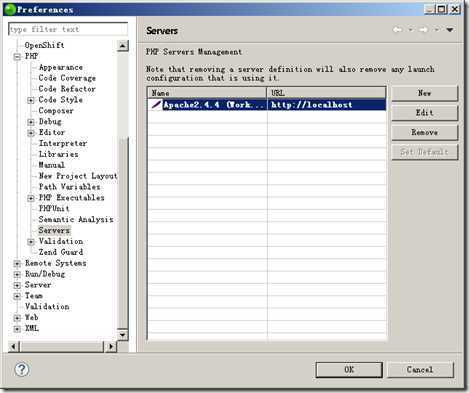Screen dimensions: 469x393
Task: Click the Edit server button
Action: coord(425,113)
